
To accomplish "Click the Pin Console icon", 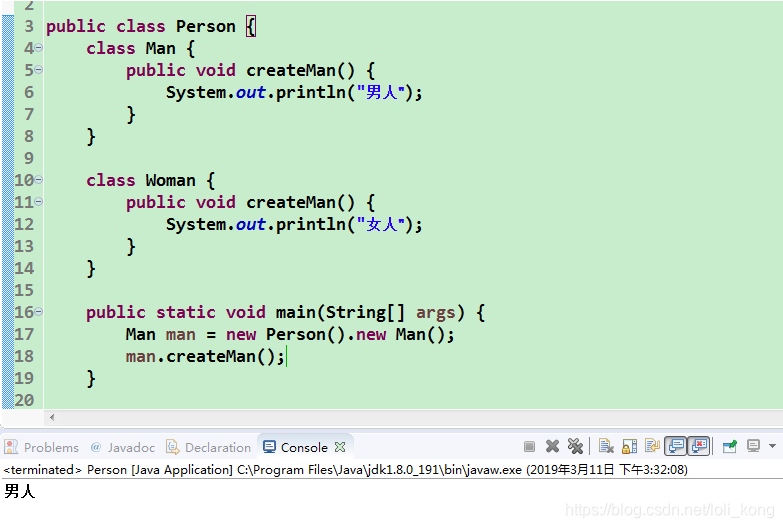I will (x=730, y=446).
